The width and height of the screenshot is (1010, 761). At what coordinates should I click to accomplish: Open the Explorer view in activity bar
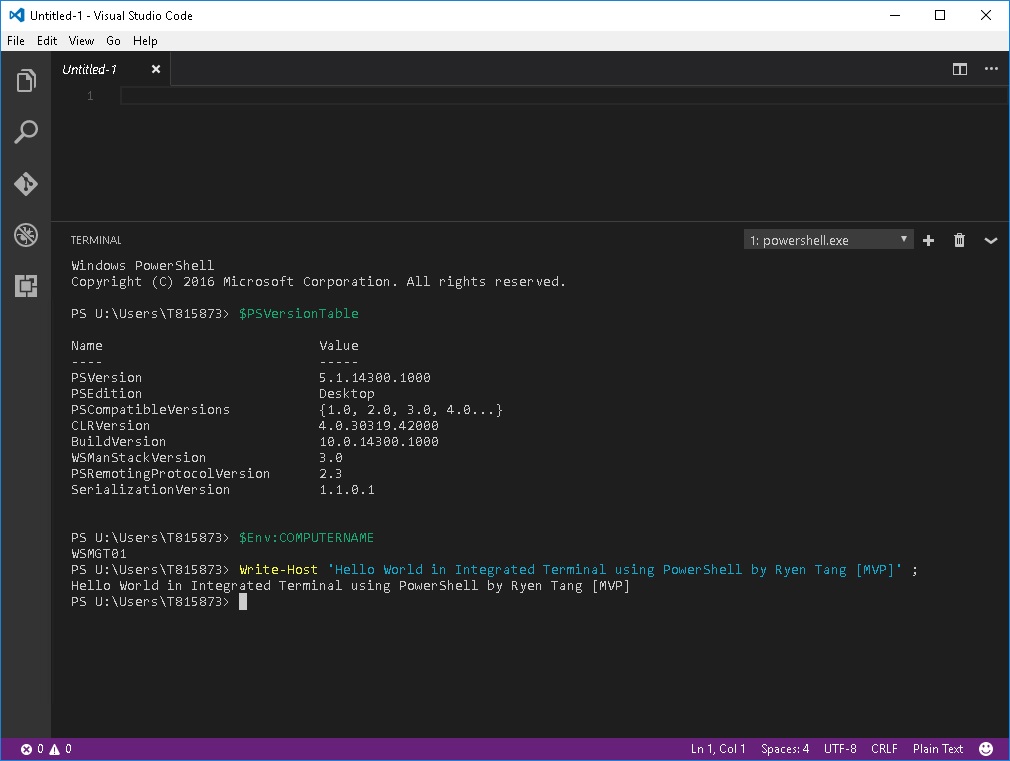(26, 81)
